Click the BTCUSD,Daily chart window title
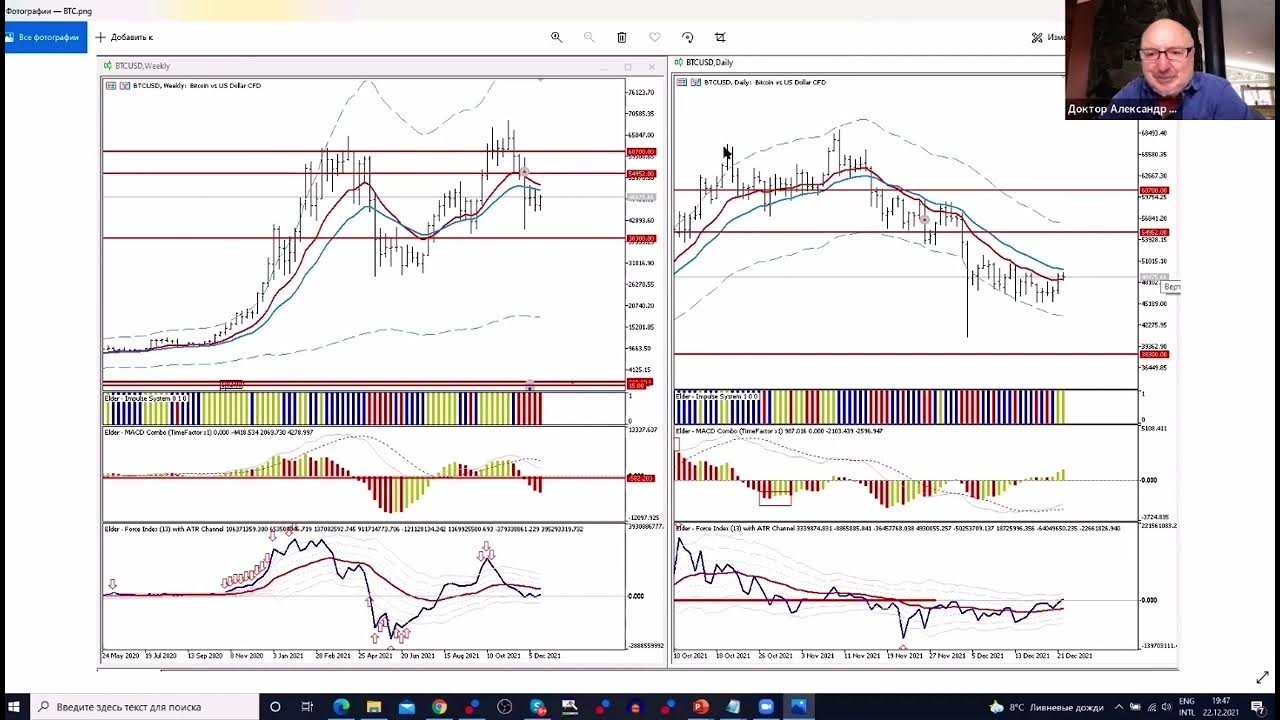Screen dimensions: 1280x720 click(709, 62)
